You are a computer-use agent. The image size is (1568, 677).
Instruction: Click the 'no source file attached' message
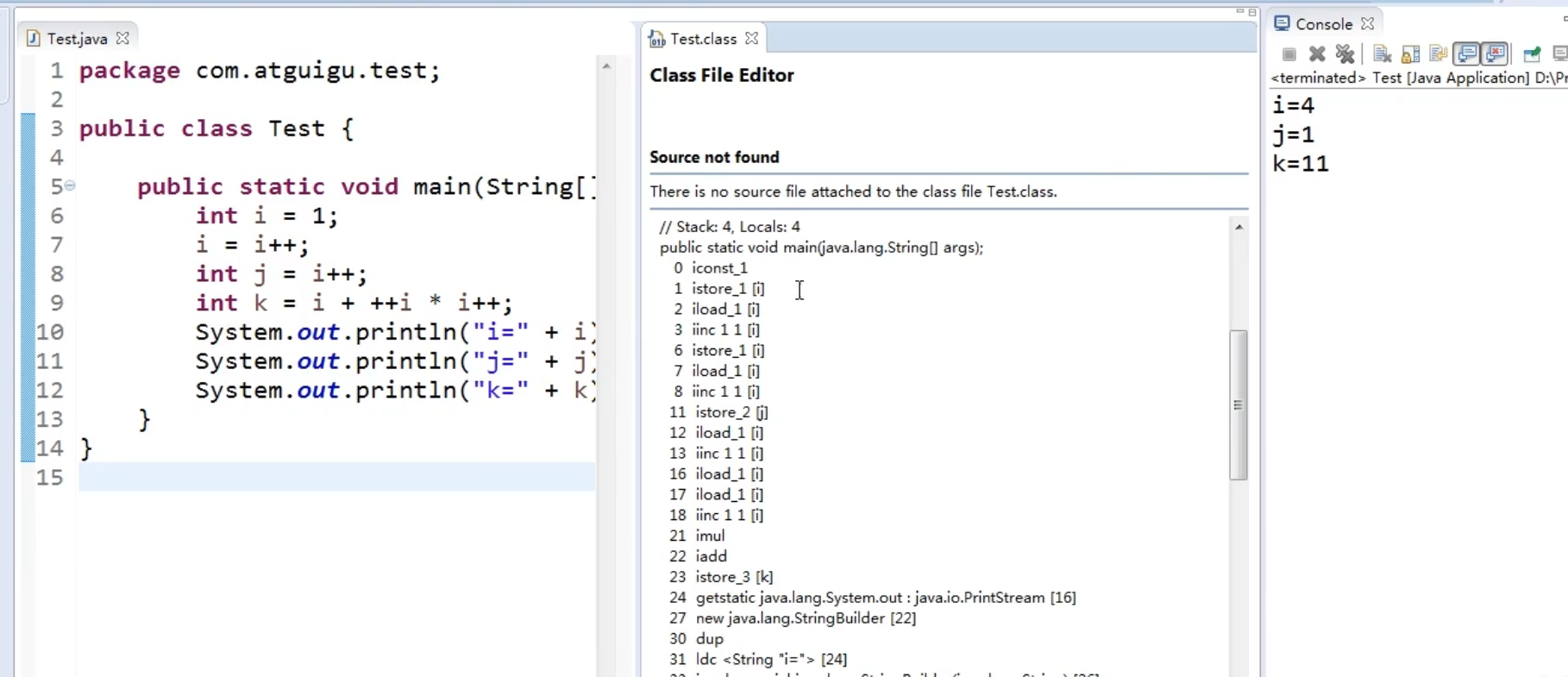click(x=853, y=191)
